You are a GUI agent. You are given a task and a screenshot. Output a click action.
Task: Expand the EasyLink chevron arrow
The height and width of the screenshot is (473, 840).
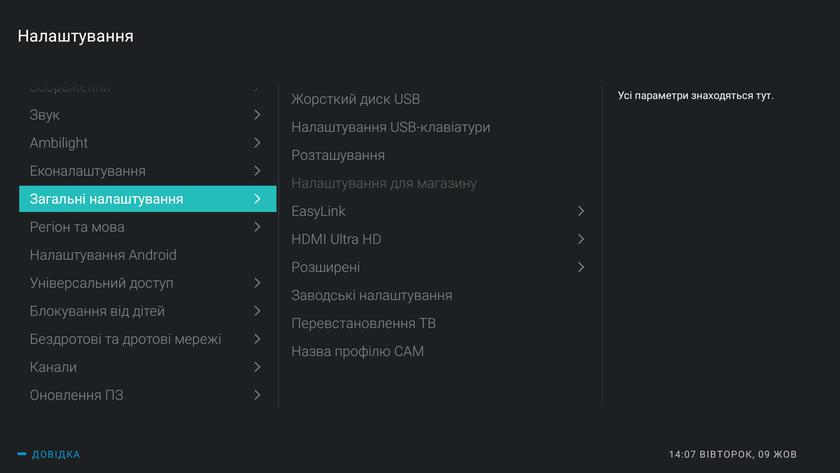coord(581,211)
